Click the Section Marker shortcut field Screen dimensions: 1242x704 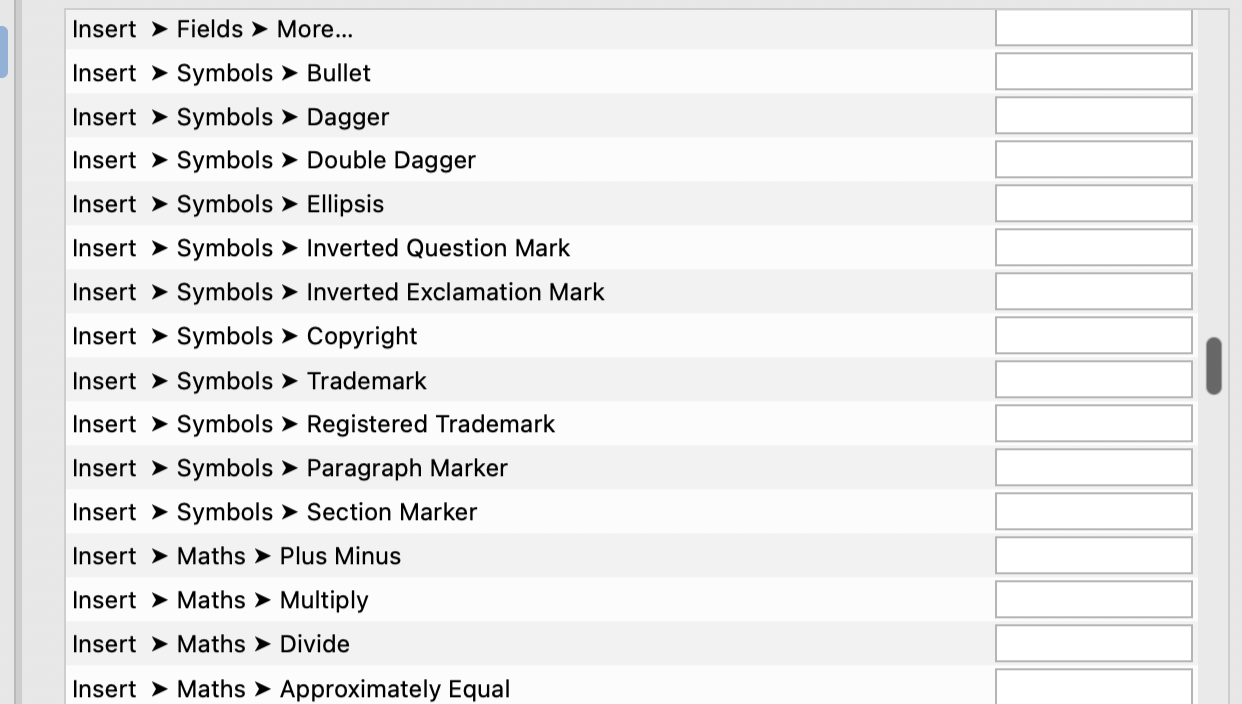pos(1093,511)
